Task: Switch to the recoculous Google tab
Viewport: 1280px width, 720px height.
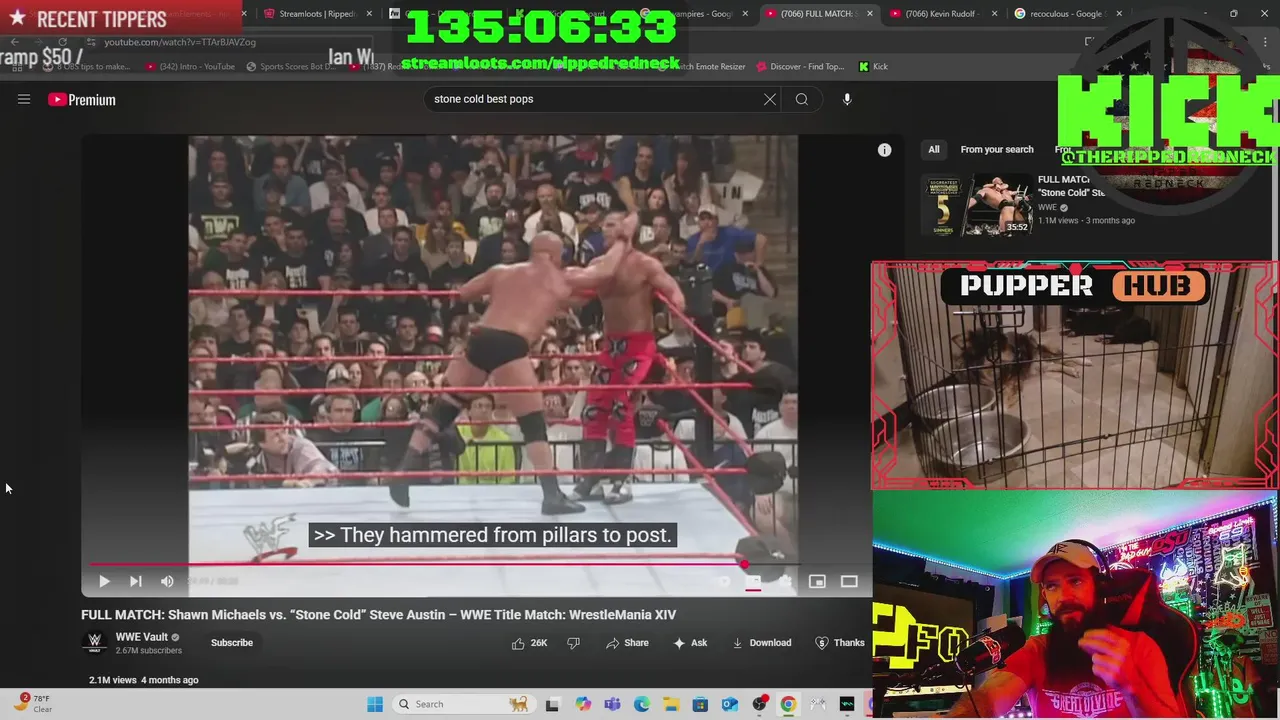Action: pos(1067,14)
